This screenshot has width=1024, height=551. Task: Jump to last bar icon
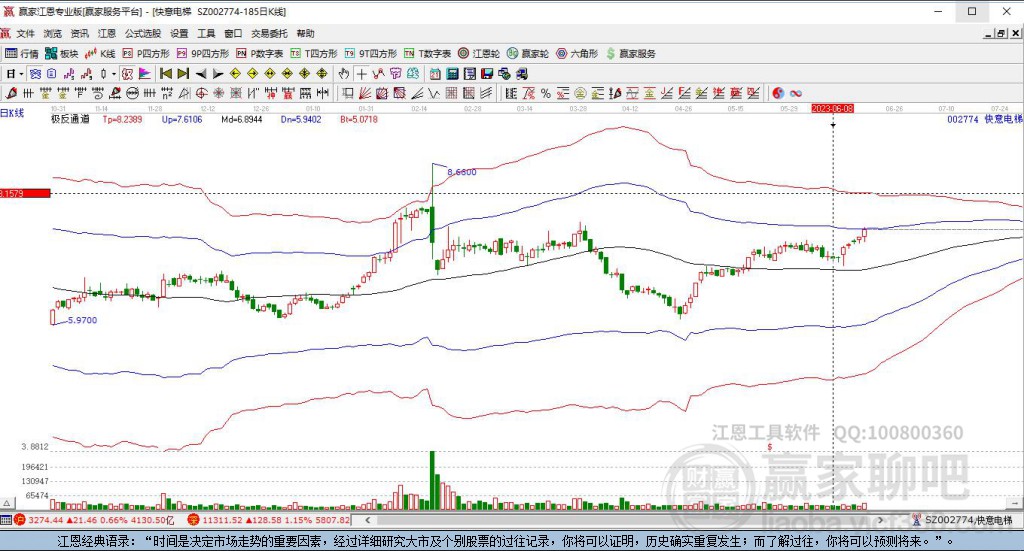184,74
